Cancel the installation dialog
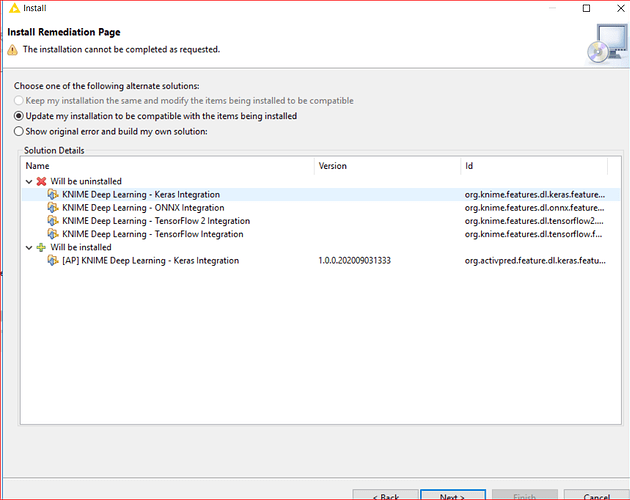The image size is (630, 500). click(597, 495)
